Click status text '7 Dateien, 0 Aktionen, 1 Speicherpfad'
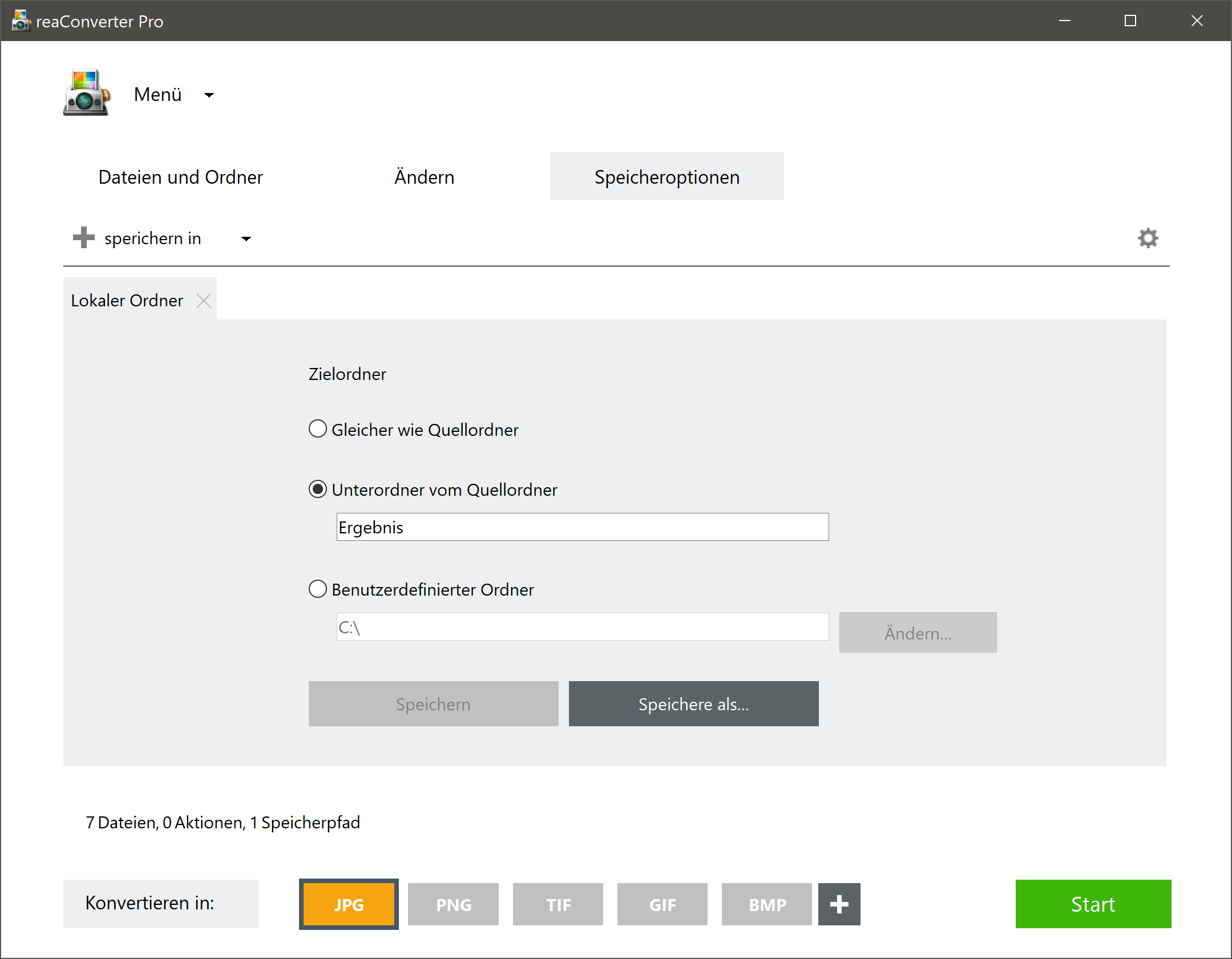This screenshot has width=1232, height=959. point(223,822)
